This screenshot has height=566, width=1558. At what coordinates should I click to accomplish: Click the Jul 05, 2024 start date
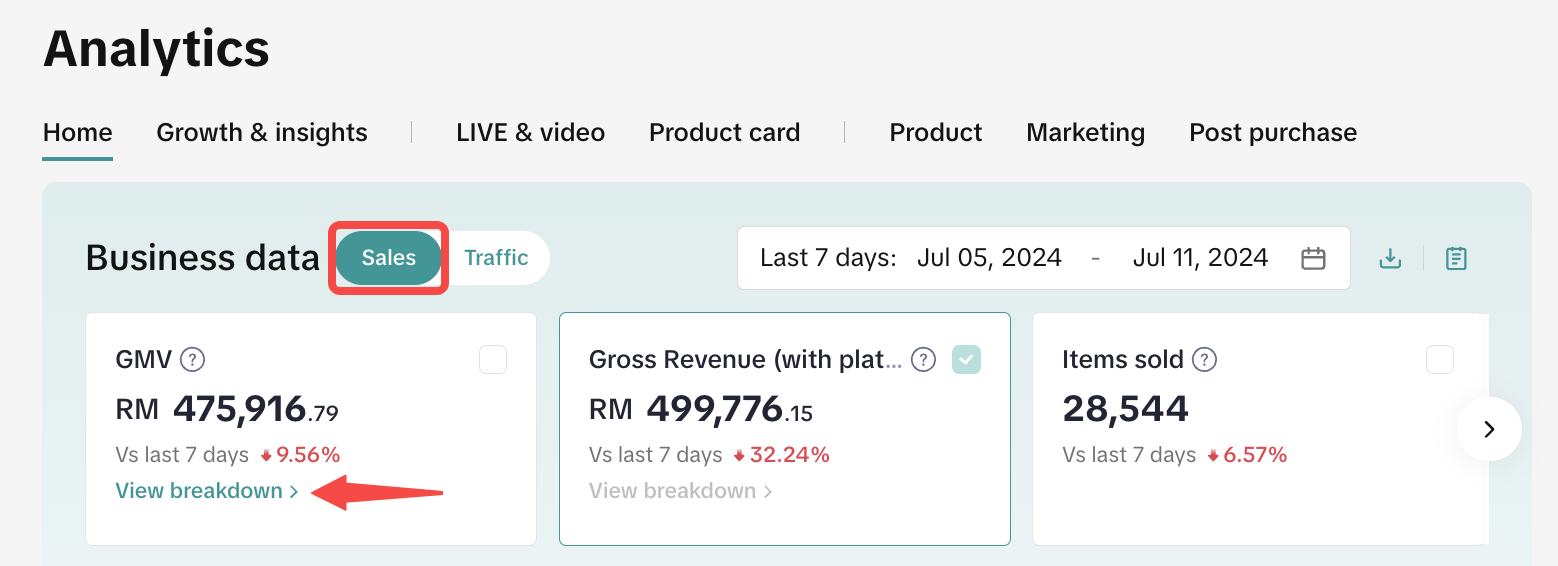click(989, 258)
